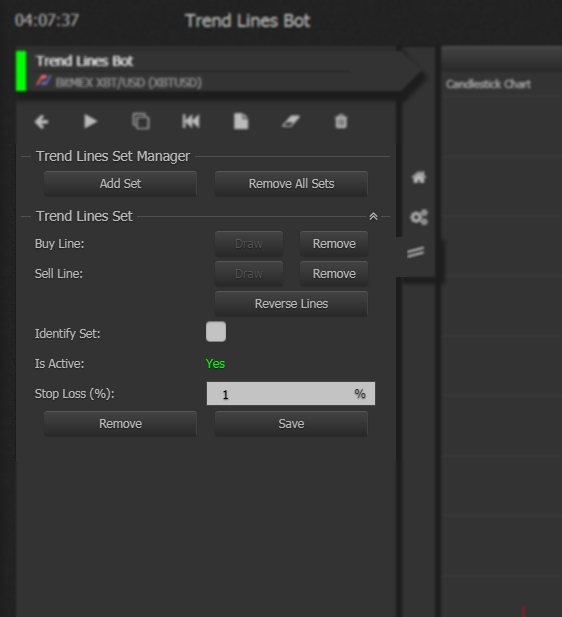Delete bot using trash can icon
This screenshot has height=617, width=562.
click(341, 121)
